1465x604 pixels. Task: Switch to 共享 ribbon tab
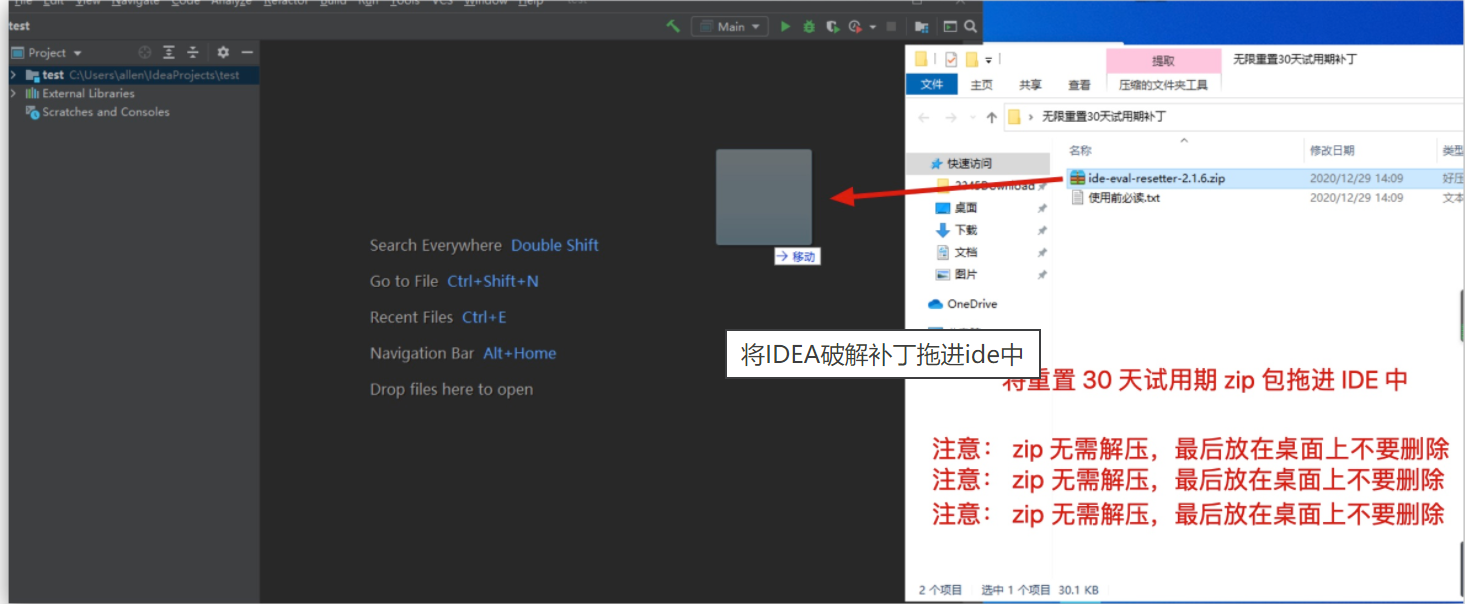[1030, 85]
